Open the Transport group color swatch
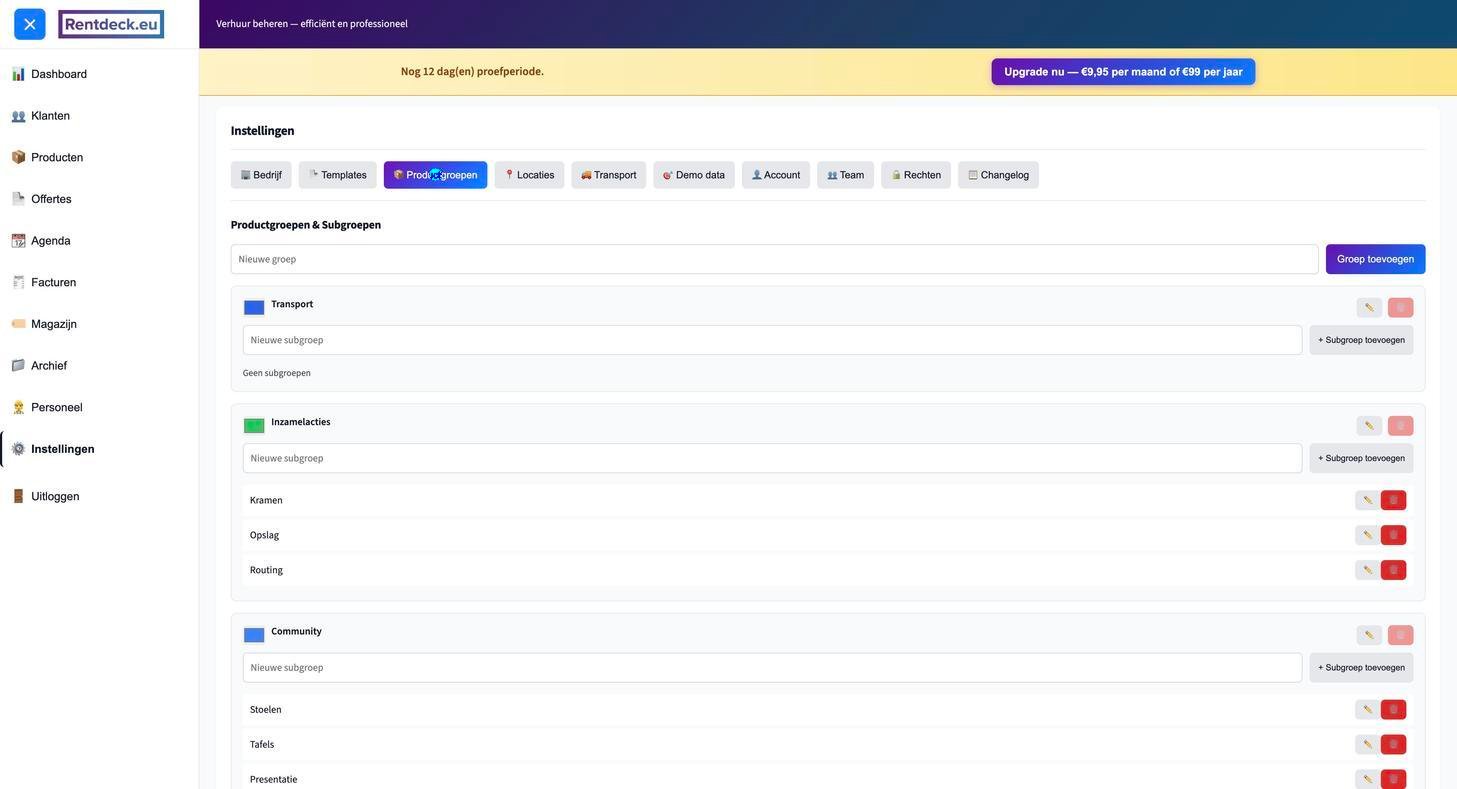 pyautogui.click(x=254, y=308)
